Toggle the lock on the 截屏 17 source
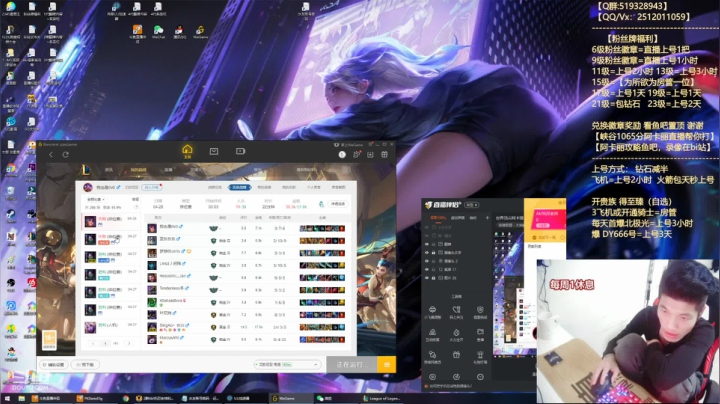Viewport: 720px width, 404px height. click(433, 269)
